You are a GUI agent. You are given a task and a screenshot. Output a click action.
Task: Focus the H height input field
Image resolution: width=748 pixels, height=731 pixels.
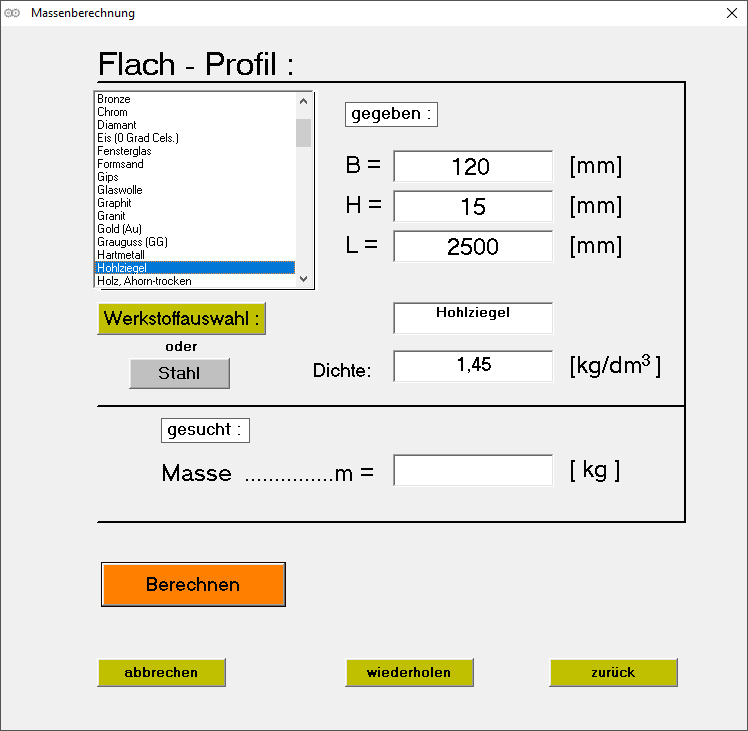[x=472, y=206]
